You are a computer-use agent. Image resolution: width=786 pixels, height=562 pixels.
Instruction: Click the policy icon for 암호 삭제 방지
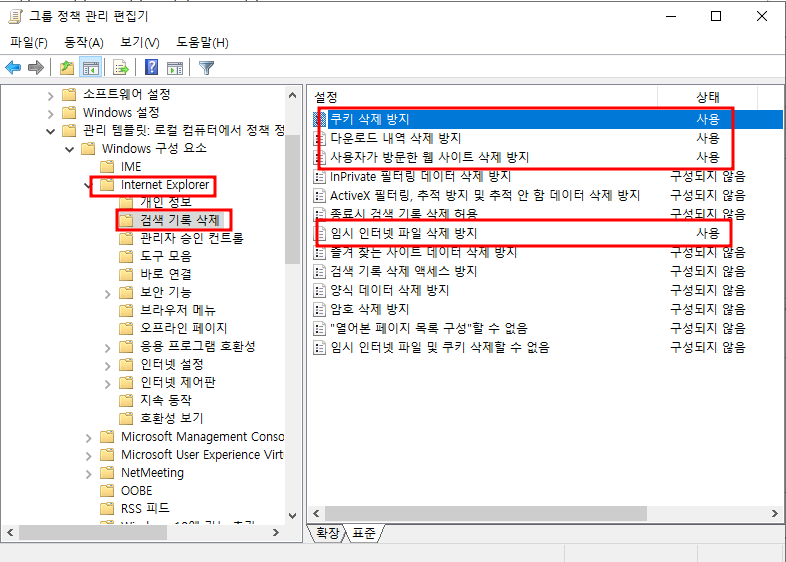(319, 309)
